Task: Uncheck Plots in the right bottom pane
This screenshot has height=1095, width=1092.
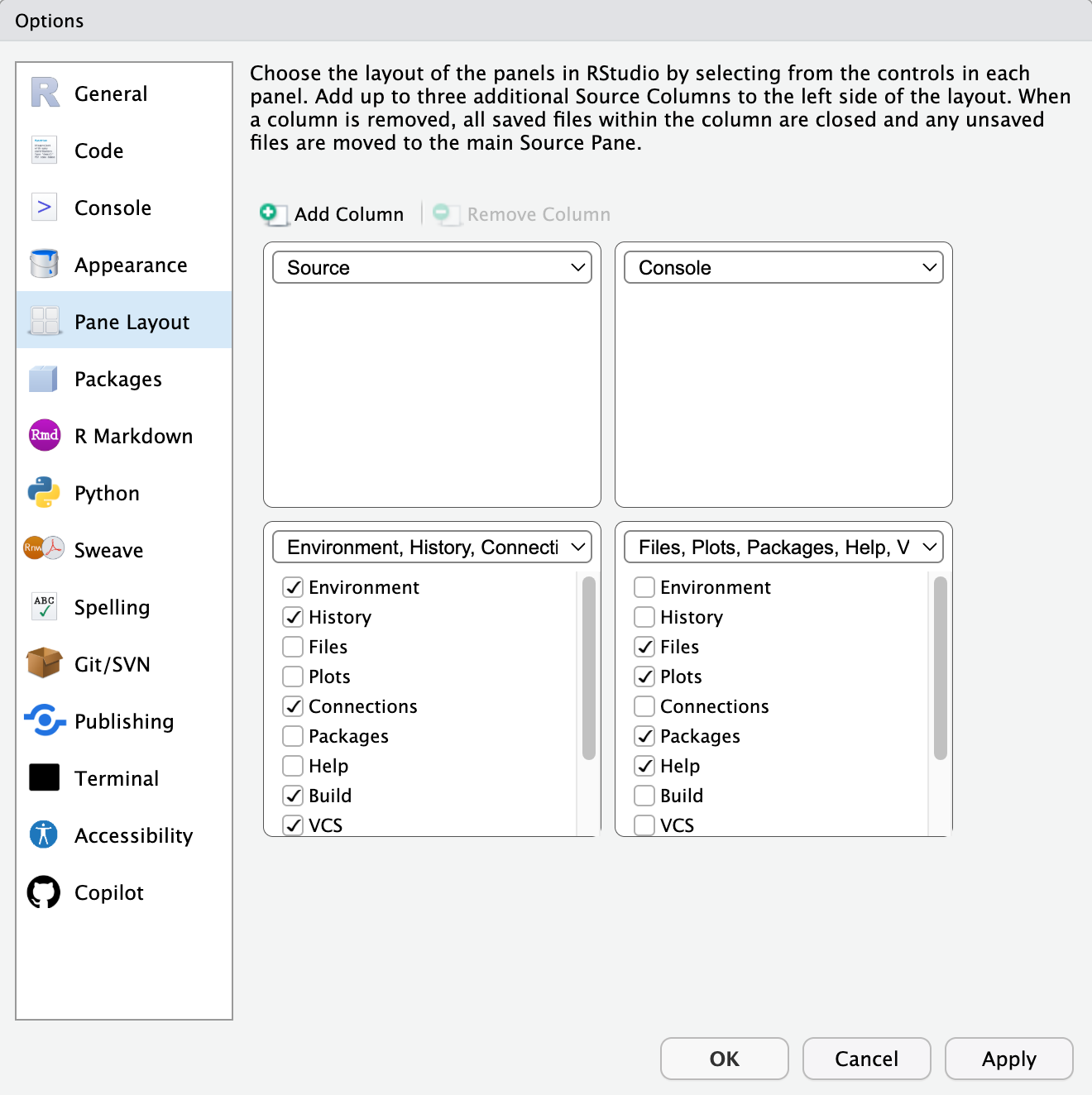Action: (x=644, y=677)
